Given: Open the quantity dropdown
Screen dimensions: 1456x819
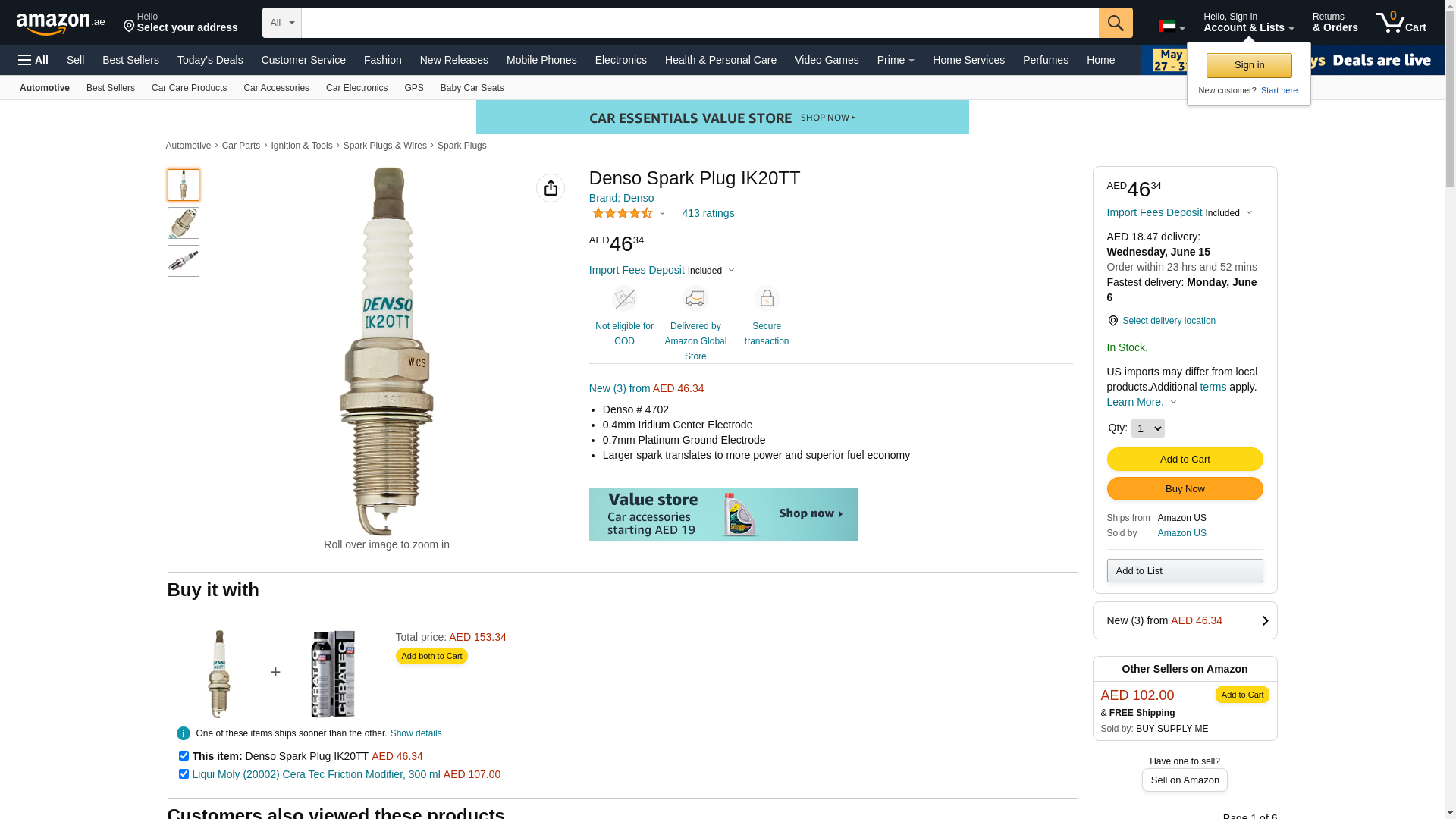Looking at the screenshot, I should coord(1147,428).
